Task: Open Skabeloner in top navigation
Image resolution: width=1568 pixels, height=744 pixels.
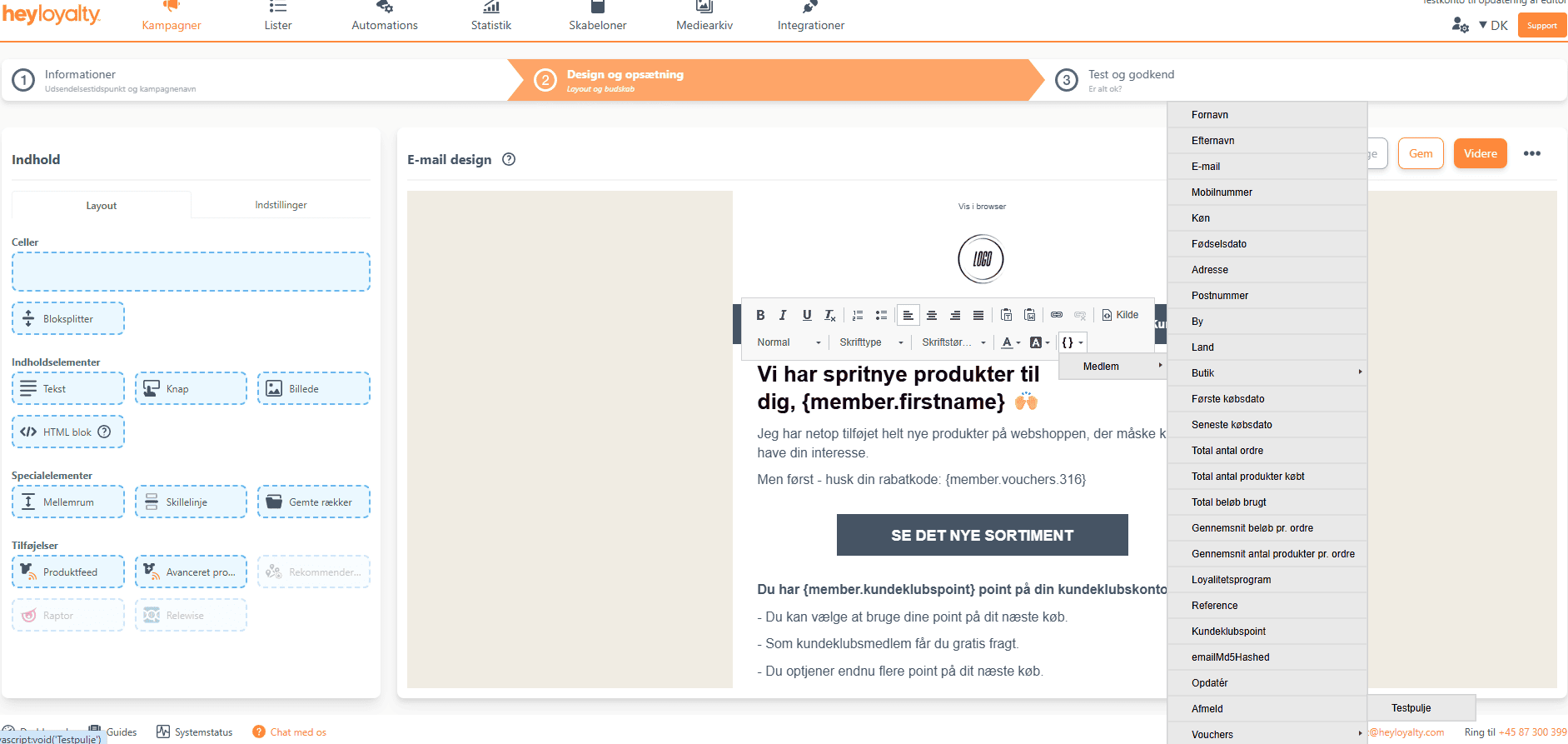Action: 598,17
